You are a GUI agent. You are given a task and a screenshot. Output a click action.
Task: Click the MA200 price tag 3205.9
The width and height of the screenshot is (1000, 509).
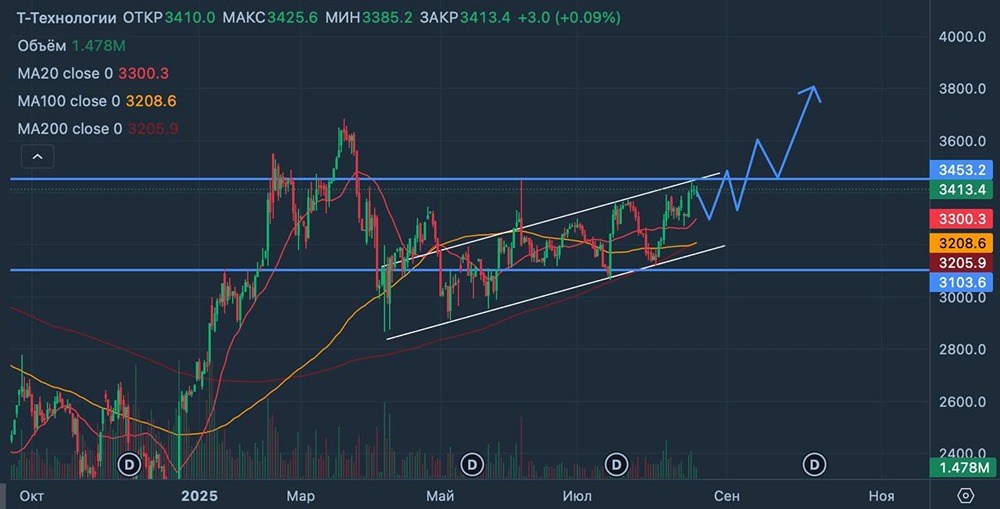point(961,262)
